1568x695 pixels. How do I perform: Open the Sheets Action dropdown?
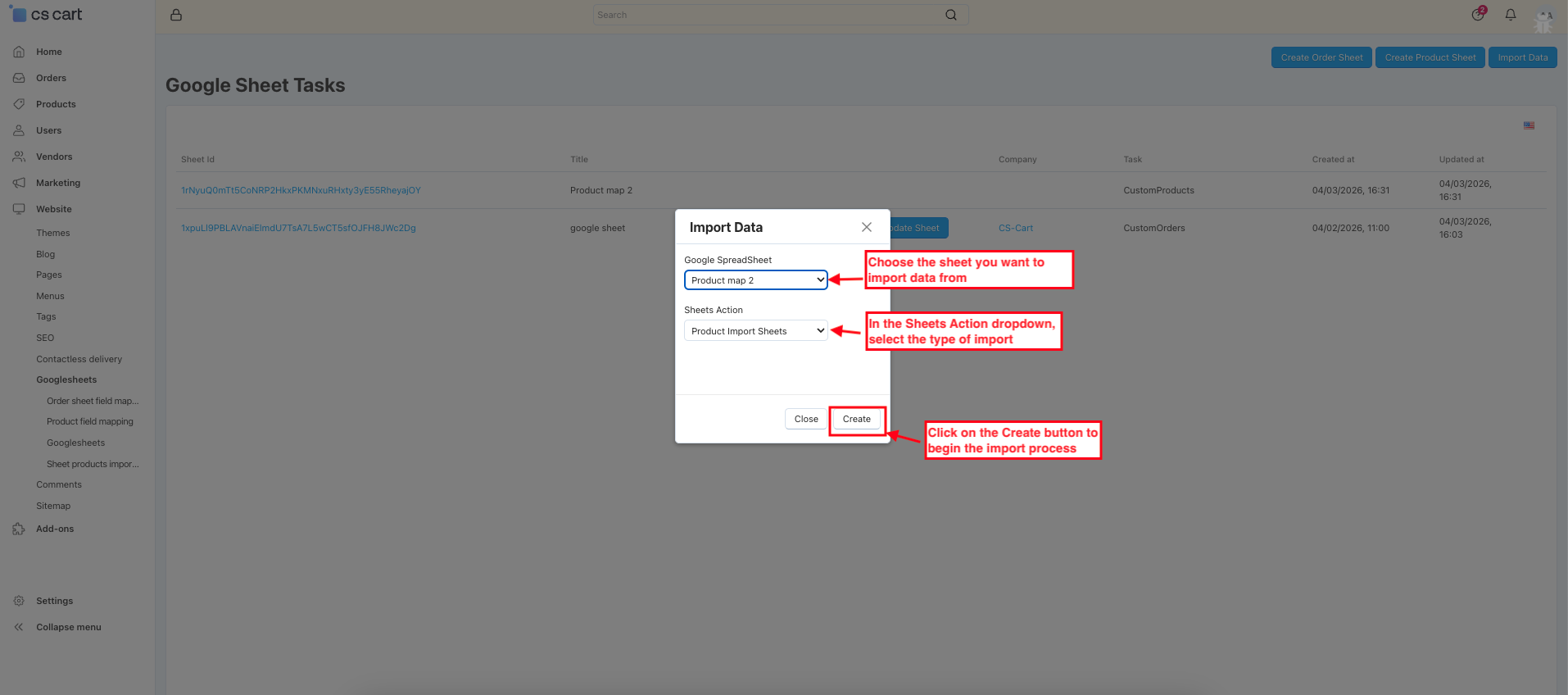pyautogui.click(x=755, y=331)
